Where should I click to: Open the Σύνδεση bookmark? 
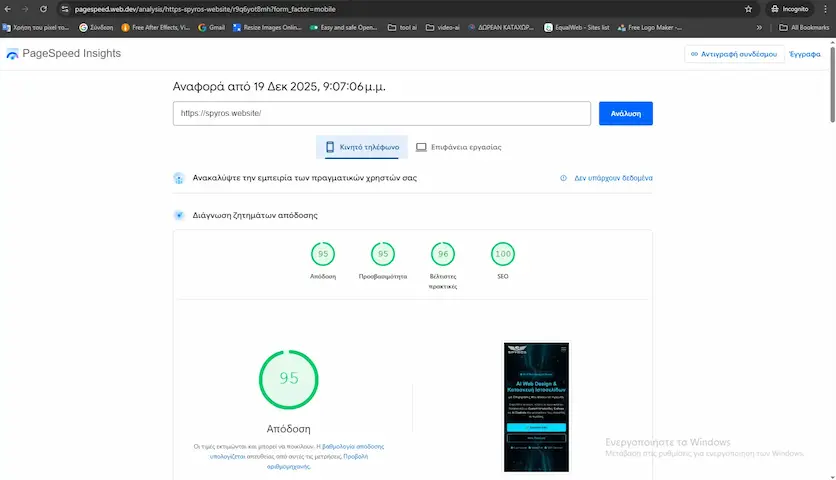pos(96,27)
